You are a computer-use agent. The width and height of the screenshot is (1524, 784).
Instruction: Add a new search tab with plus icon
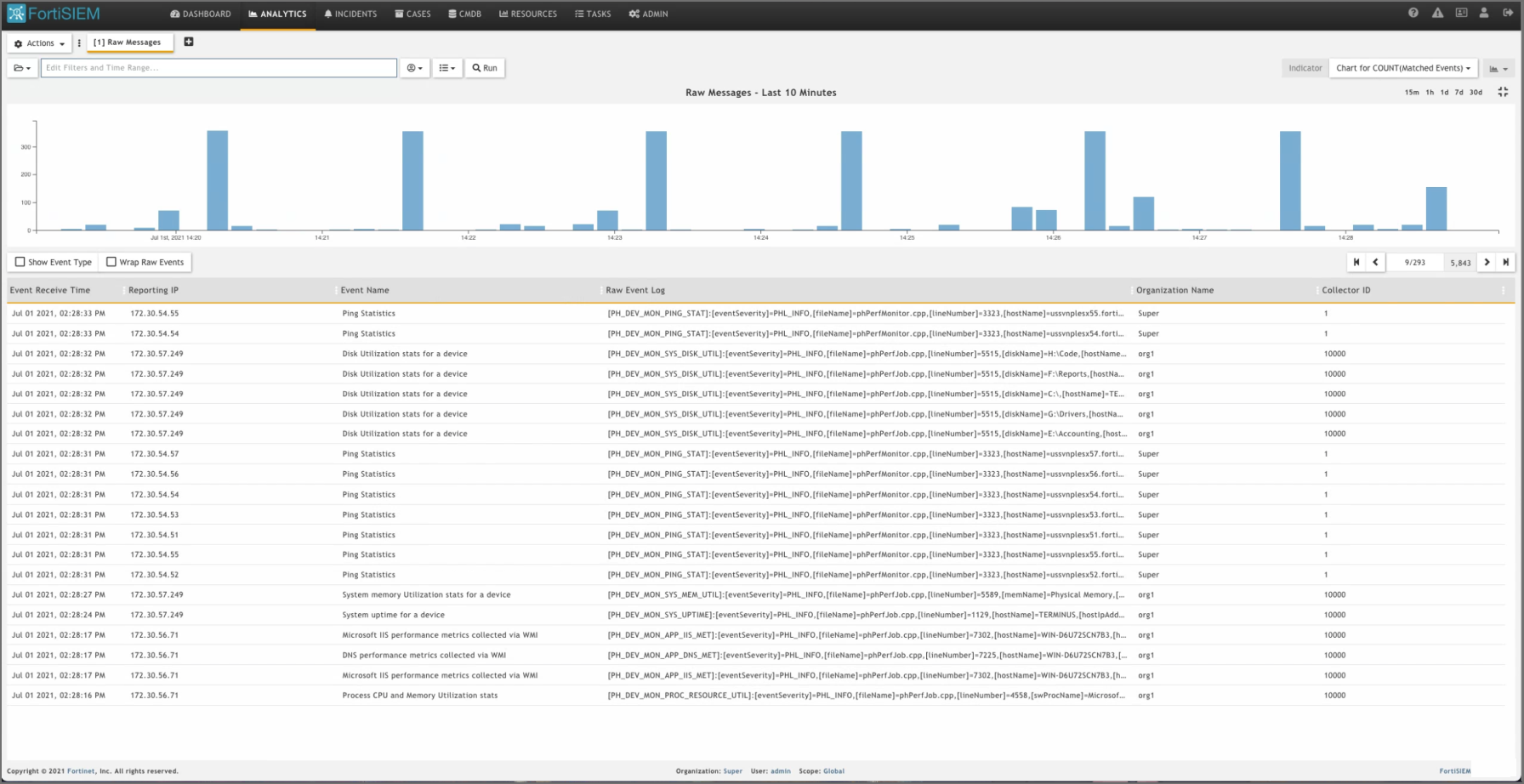189,42
